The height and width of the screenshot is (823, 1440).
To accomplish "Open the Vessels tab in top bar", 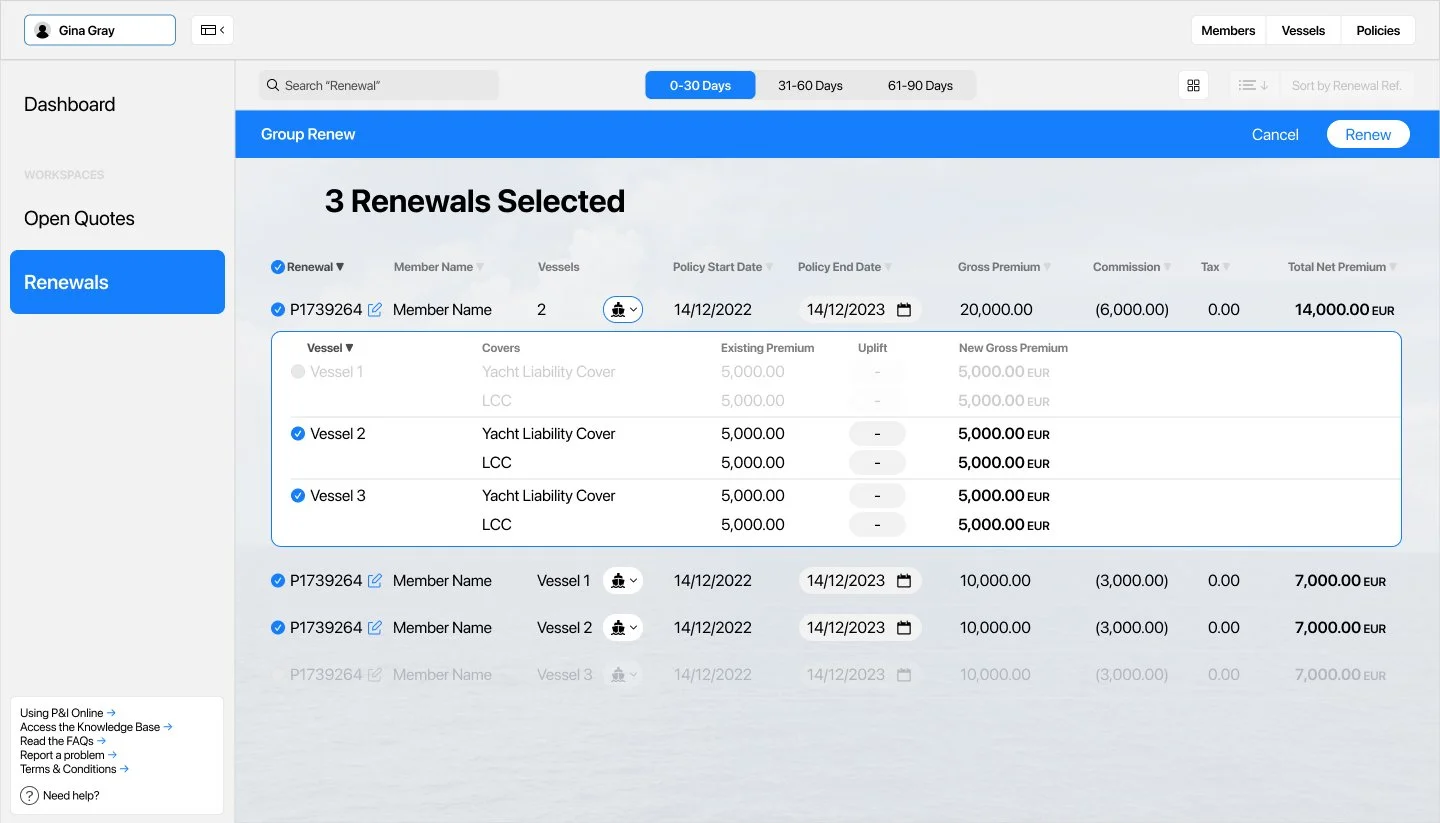I will click(1303, 30).
